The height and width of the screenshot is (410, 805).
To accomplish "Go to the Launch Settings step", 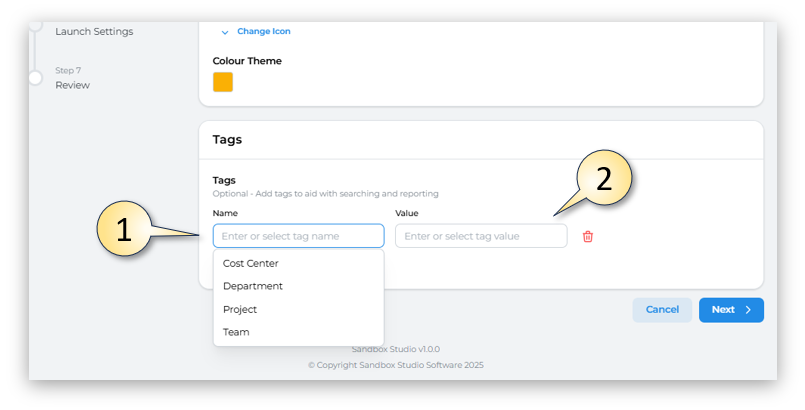I will click(94, 31).
